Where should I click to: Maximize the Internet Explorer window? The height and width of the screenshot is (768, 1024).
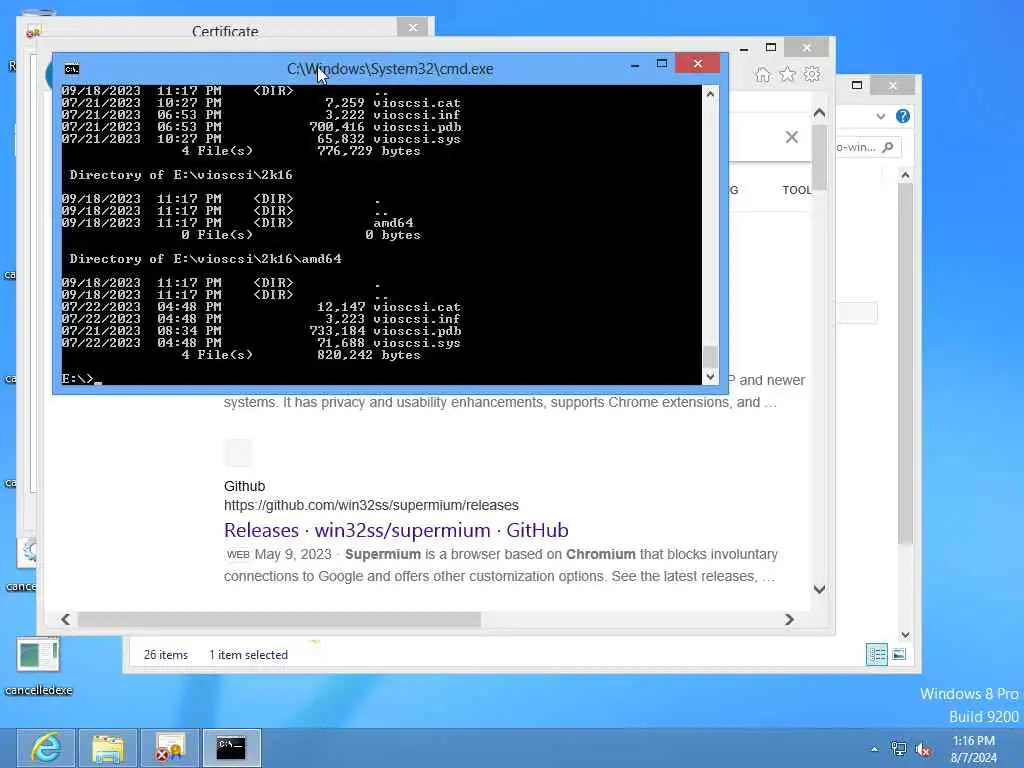[x=771, y=48]
